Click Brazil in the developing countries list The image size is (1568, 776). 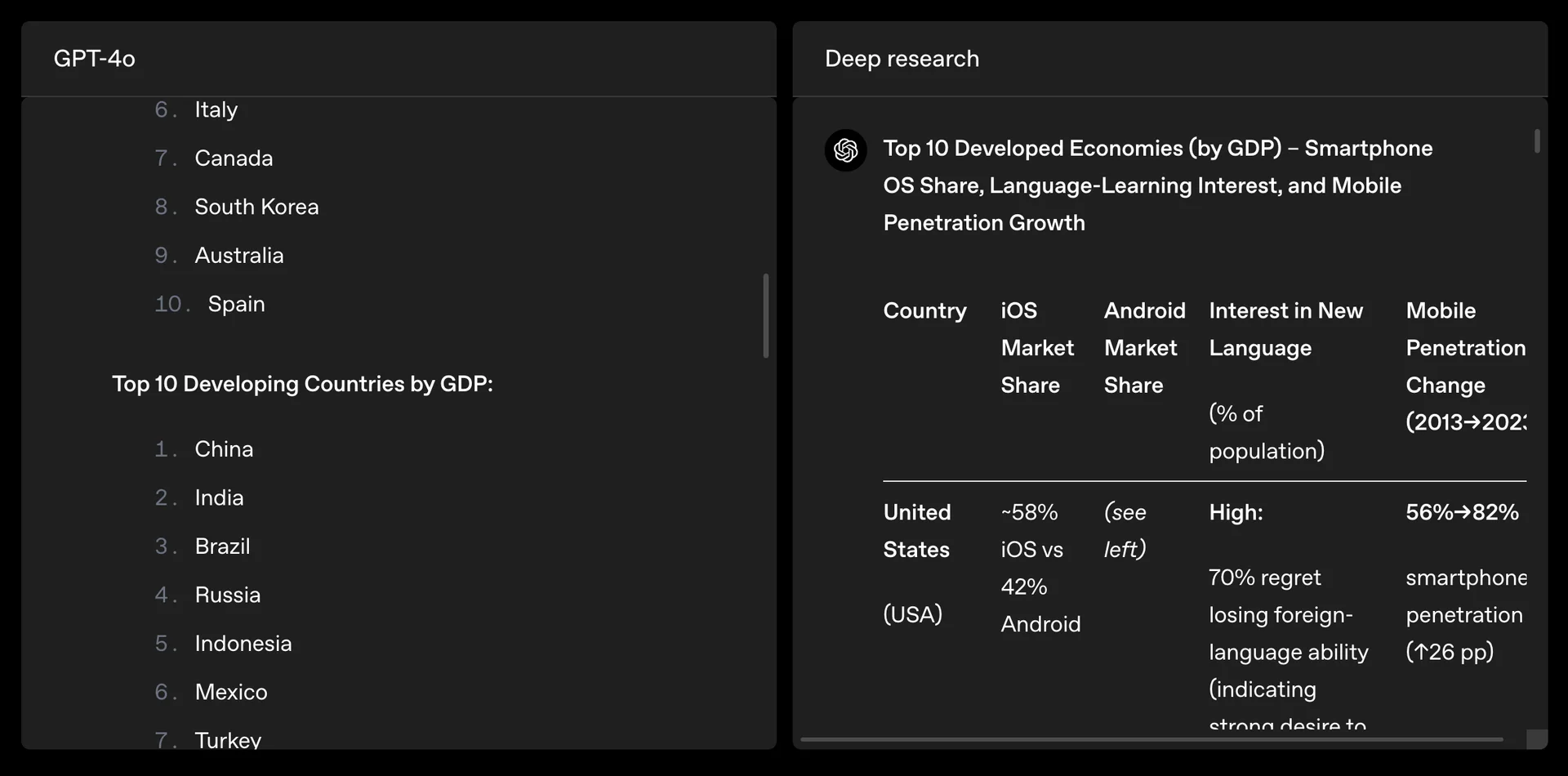click(222, 546)
